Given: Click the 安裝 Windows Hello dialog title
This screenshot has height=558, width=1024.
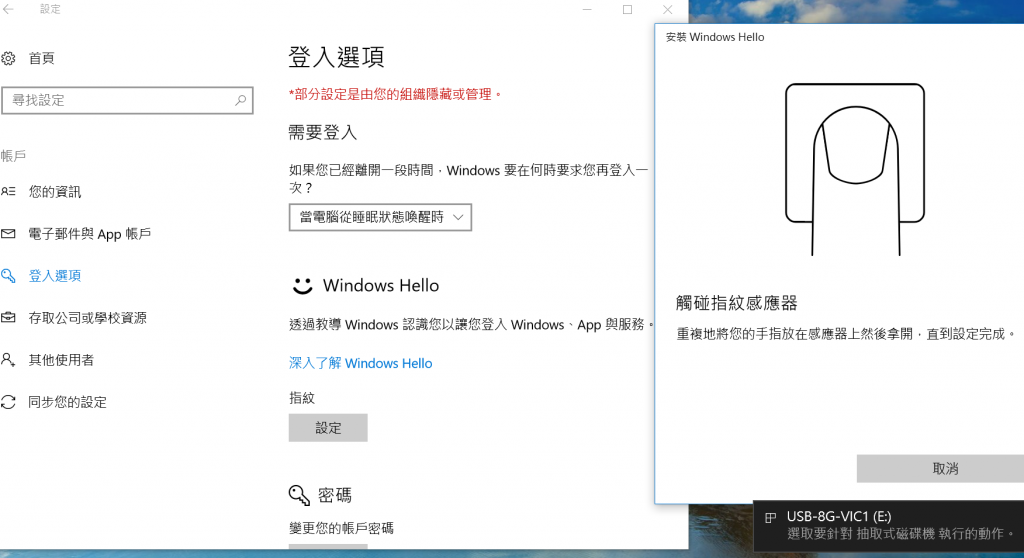Looking at the screenshot, I should tap(715, 37).
